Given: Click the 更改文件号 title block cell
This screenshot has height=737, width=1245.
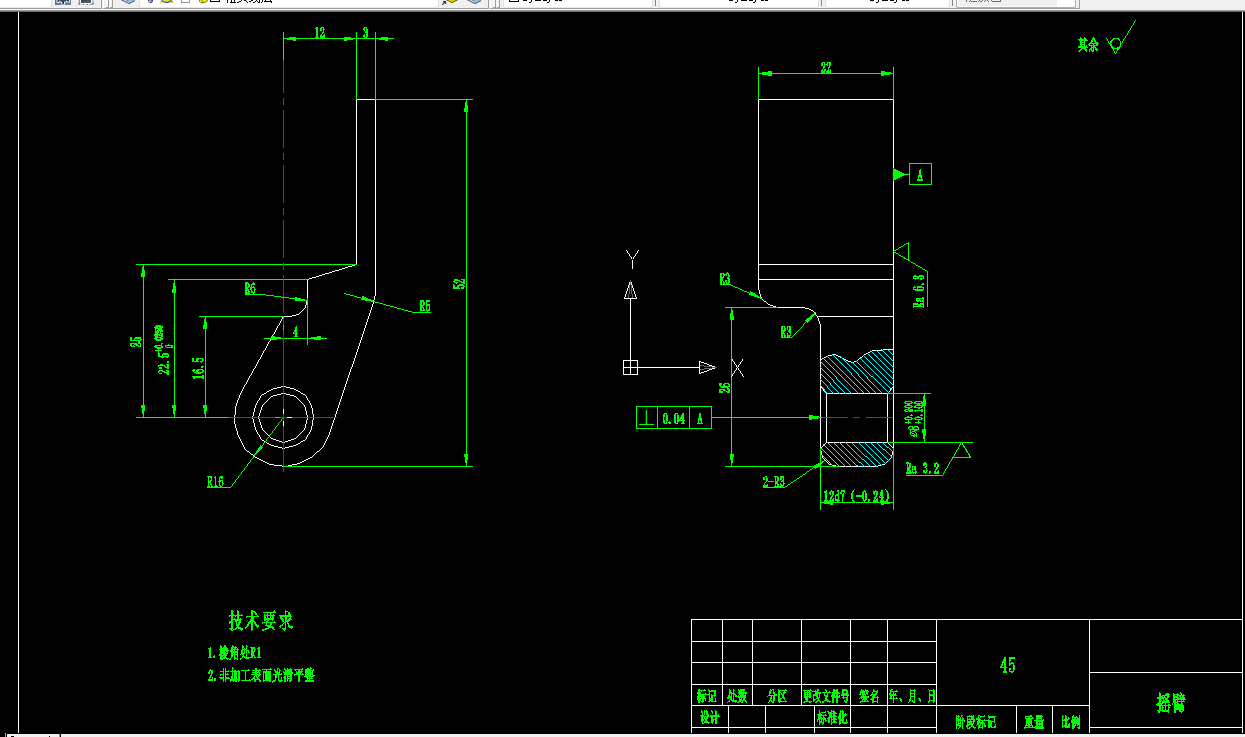Looking at the screenshot, I should coord(826,696).
